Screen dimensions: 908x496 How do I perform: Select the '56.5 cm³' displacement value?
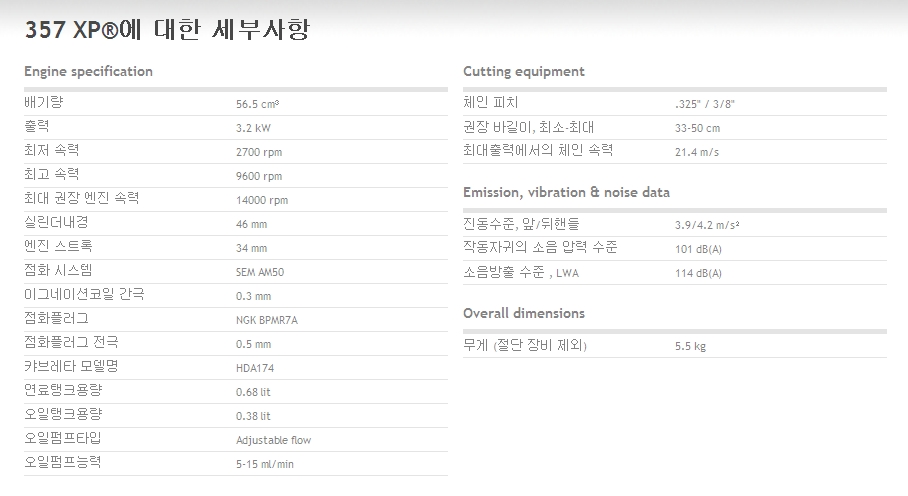258,104
